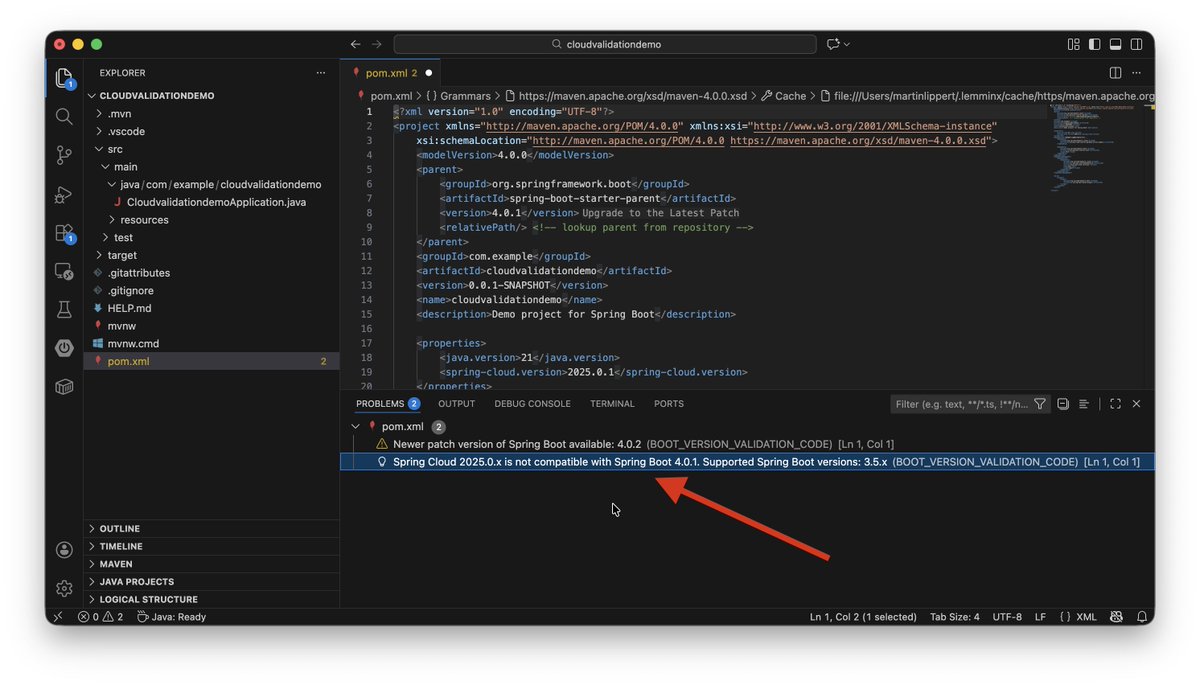Screen dimensions: 1200x685
Task: Click the Java: Ready status item
Action: coord(172,617)
